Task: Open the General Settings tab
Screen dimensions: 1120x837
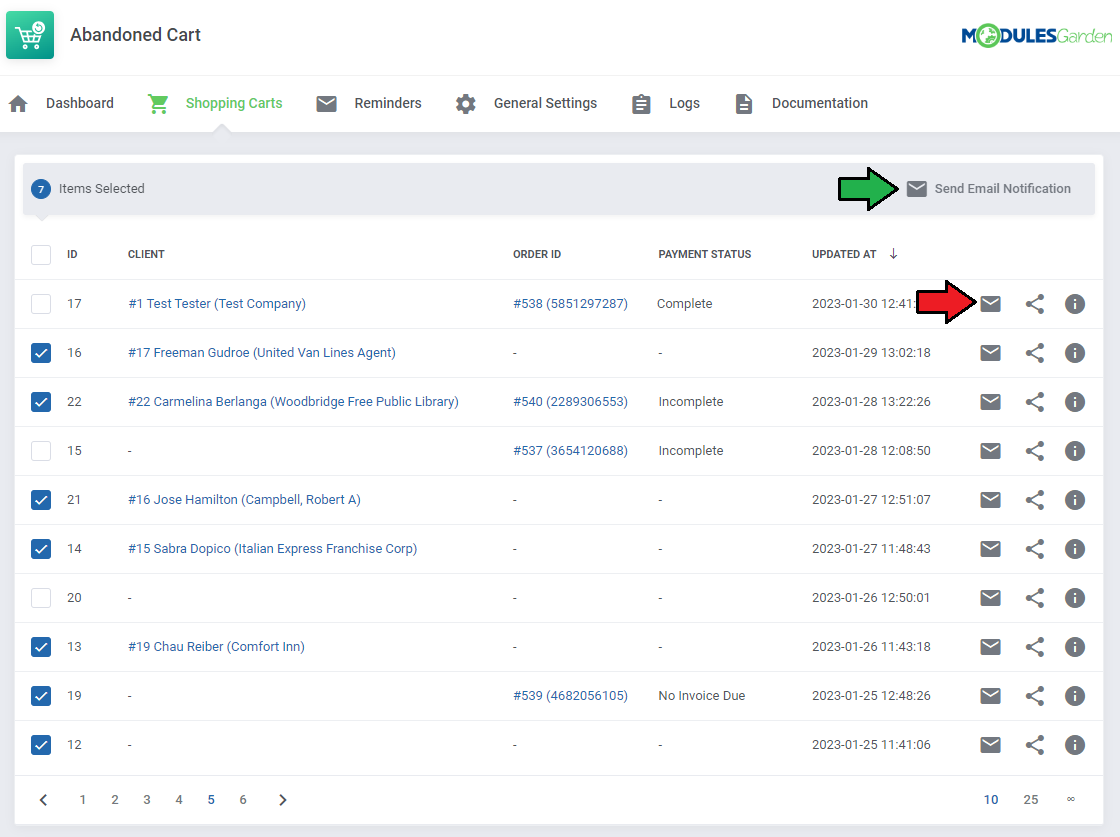Action: [x=526, y=104]
